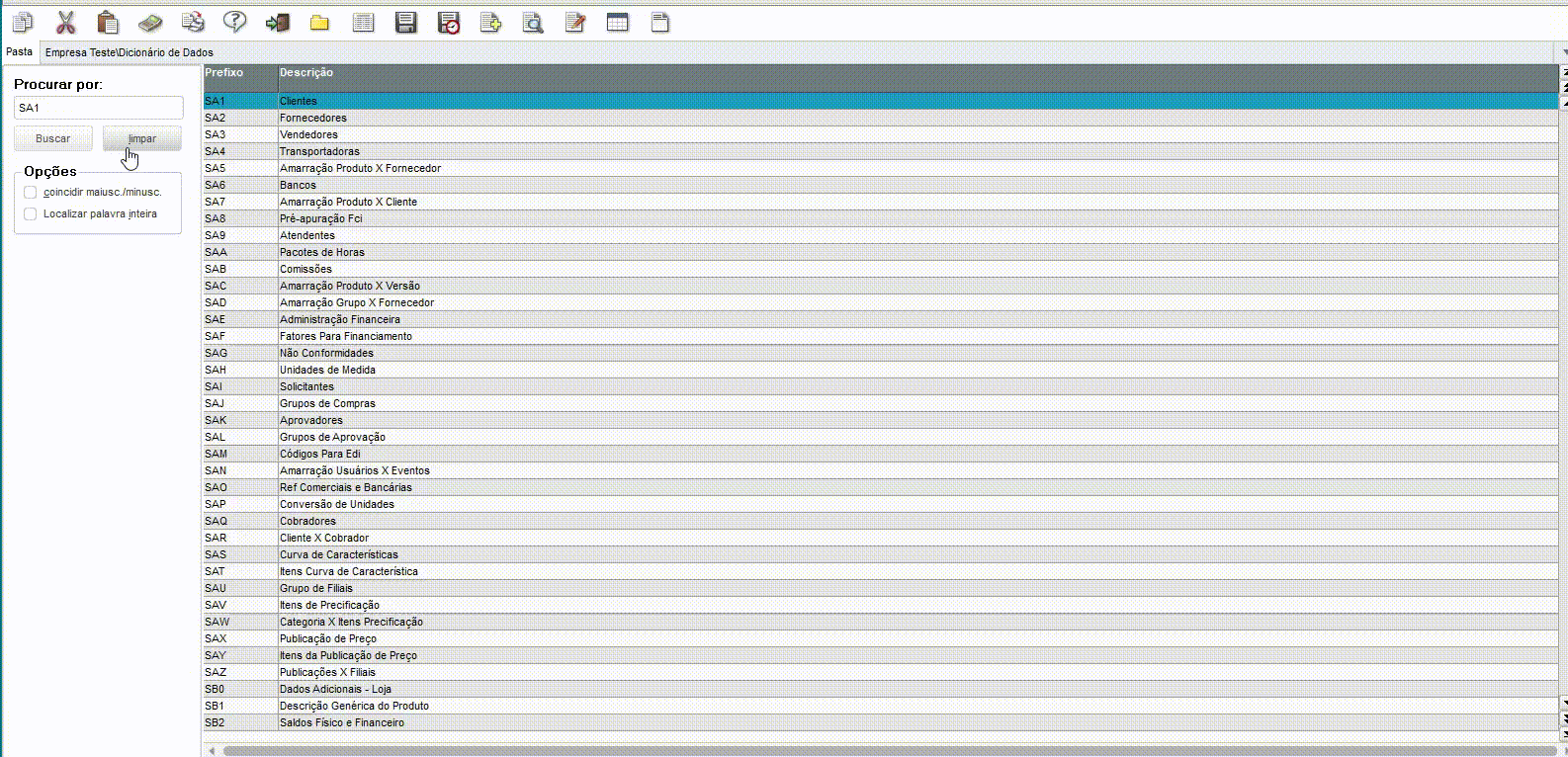Select Conversão de Unidades row

pos(881,504)
